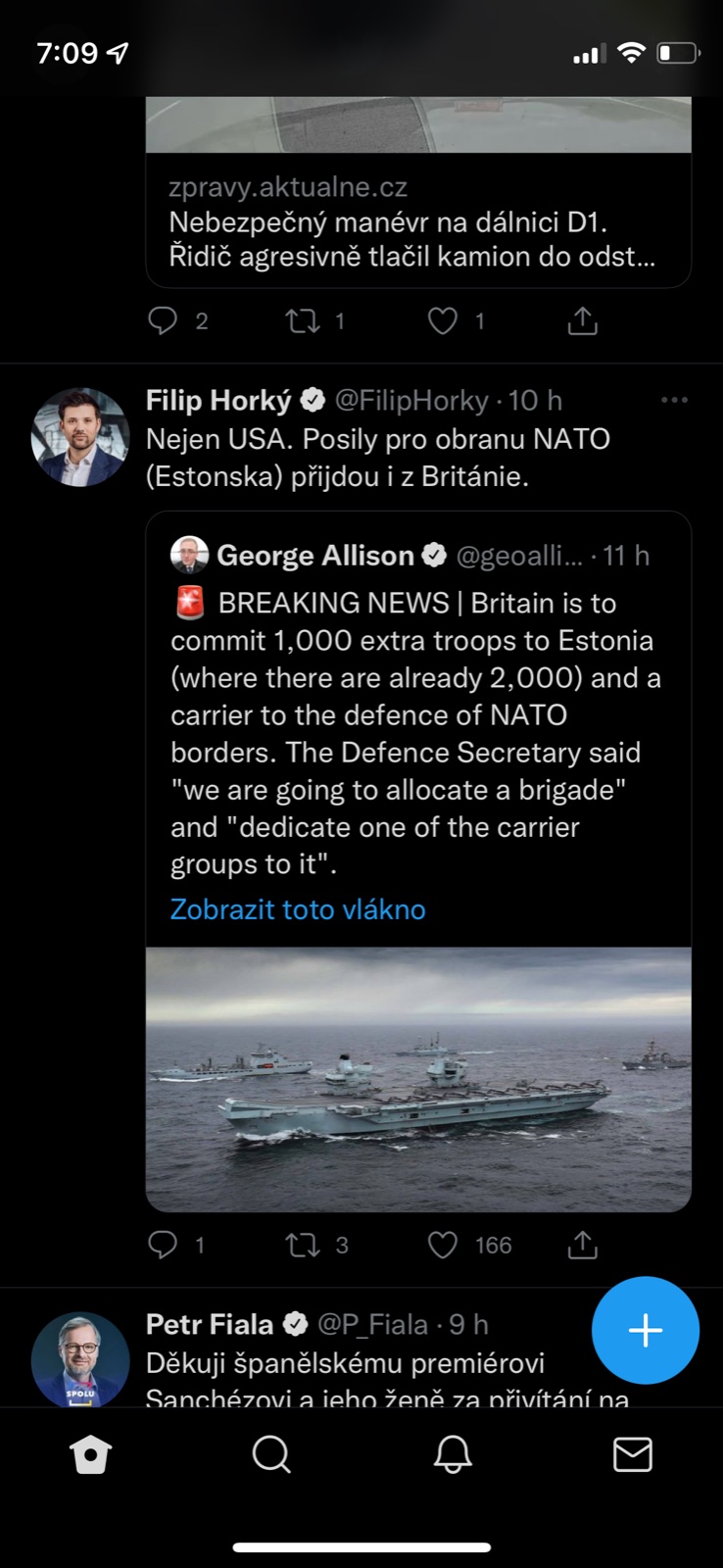Reply to the aktualne.cz article tweet

tap(163, 320)
